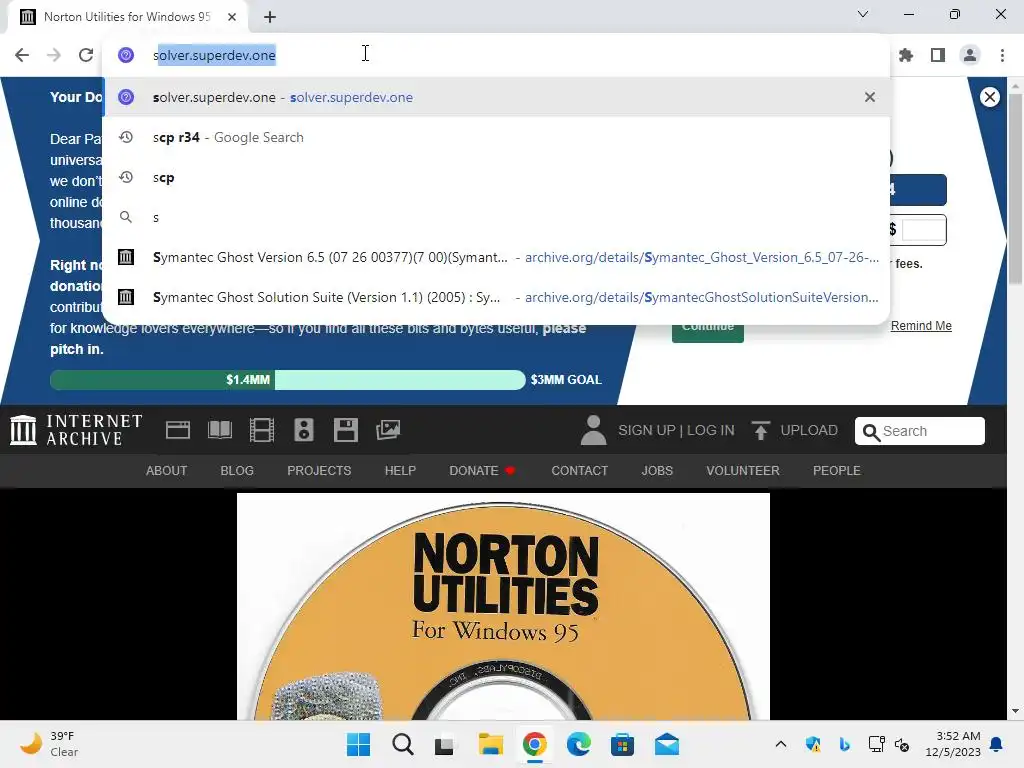This screenshot has height=768, width=1024.
Task: Open Microsoft Store from the taskbar
Action: click(622, 744)
